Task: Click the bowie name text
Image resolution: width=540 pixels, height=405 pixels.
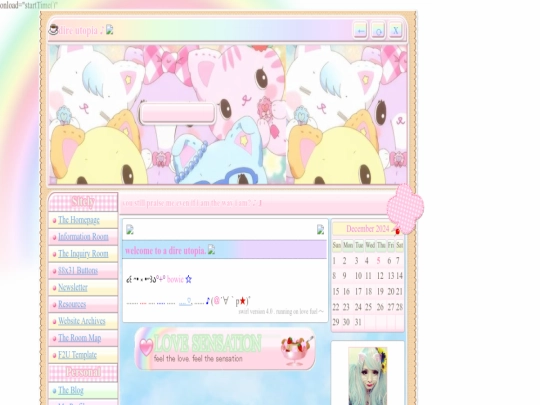Action: (x=175, y=279)
